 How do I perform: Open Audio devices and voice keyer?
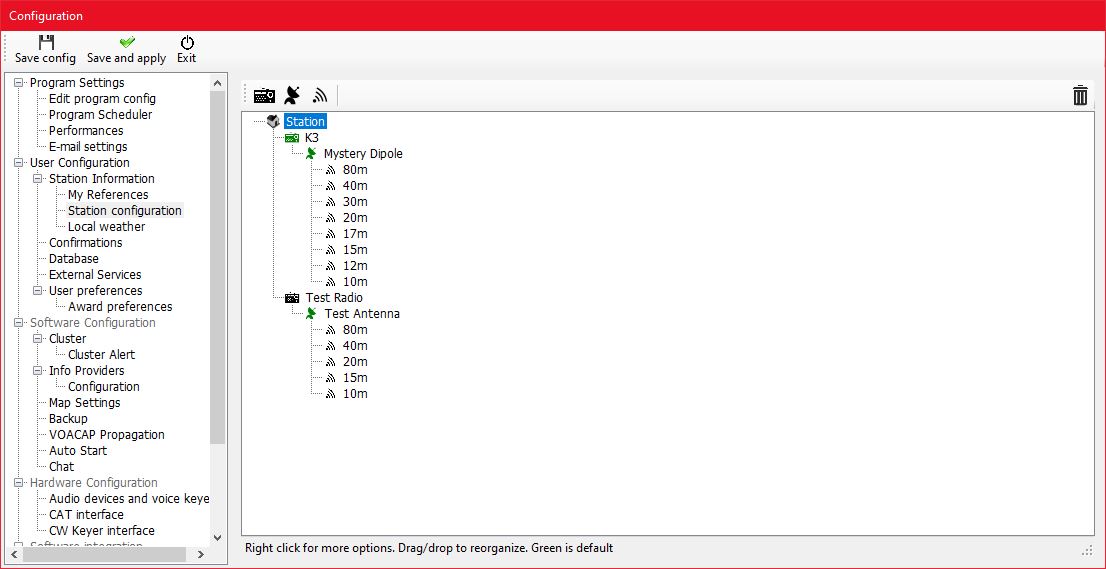(x=129, y=498)
